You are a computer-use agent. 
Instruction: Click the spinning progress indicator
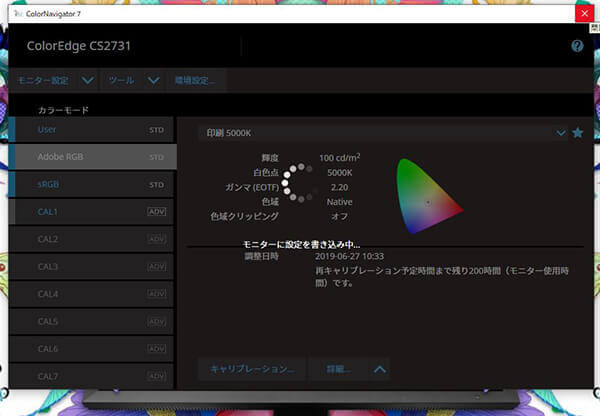(300, 183)
